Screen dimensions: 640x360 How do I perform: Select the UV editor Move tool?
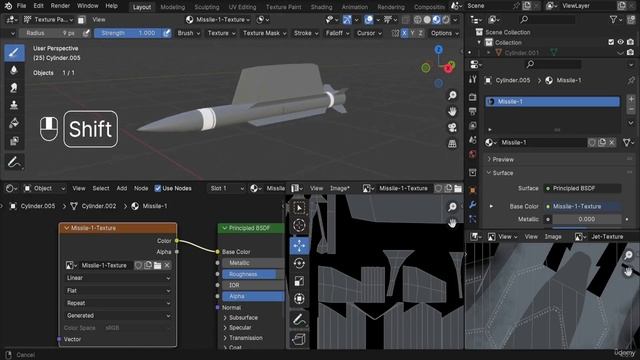[299, 246]
